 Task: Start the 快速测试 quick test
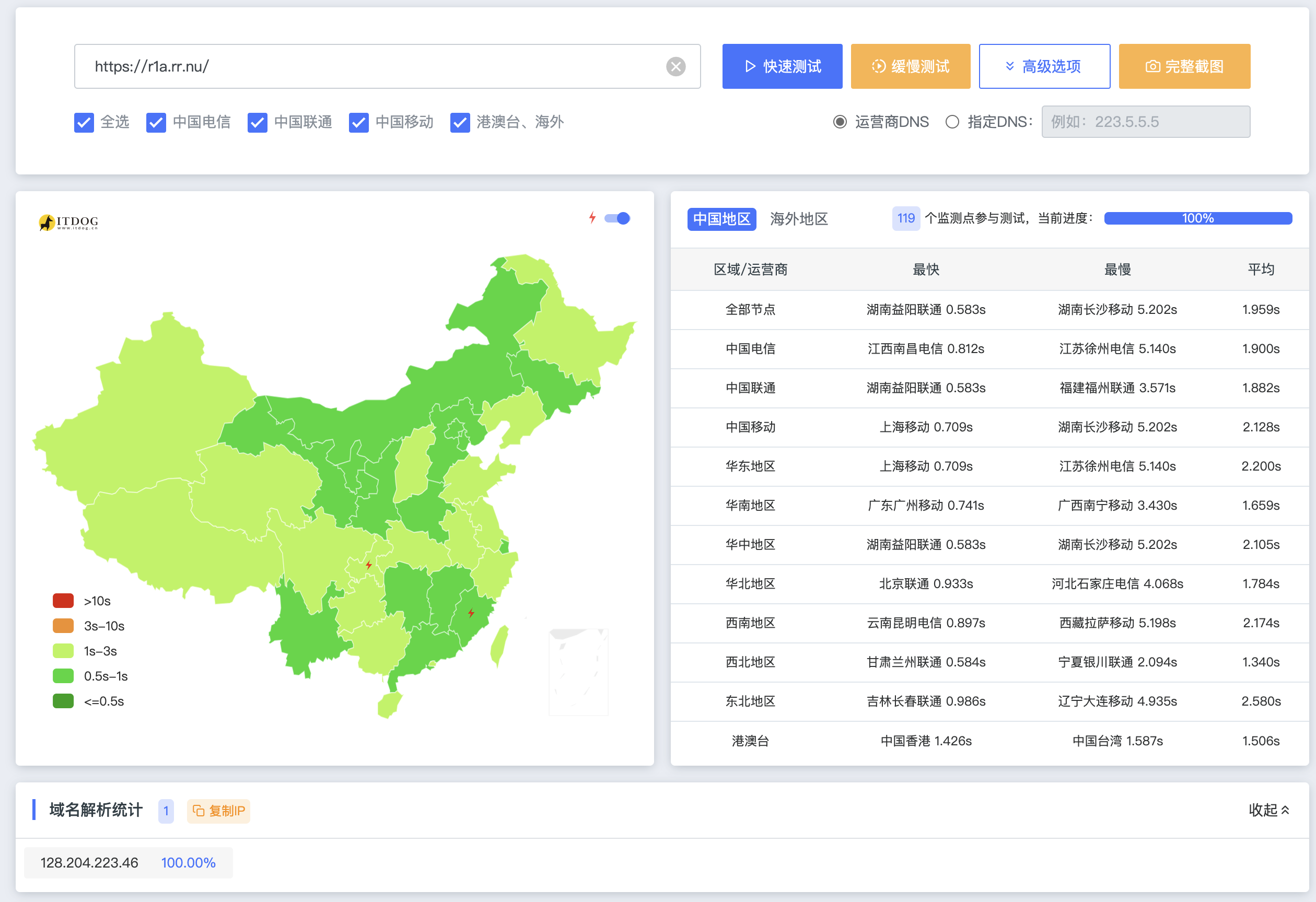pyautogui.click(x=782, y=66)
